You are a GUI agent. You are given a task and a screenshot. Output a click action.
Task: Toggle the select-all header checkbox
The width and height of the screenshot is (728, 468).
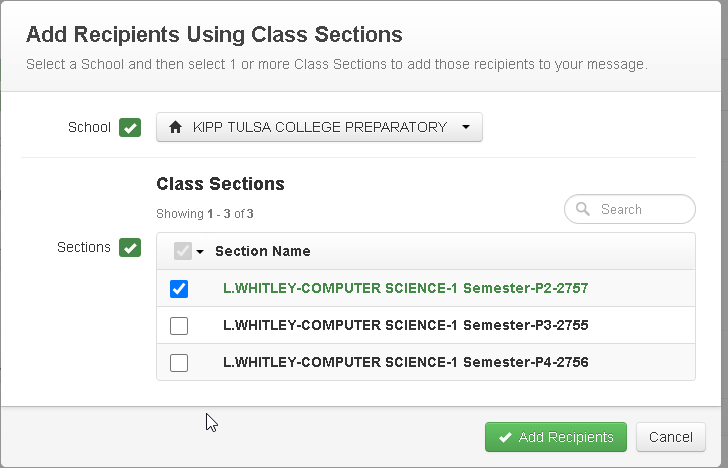pos(182,251)
